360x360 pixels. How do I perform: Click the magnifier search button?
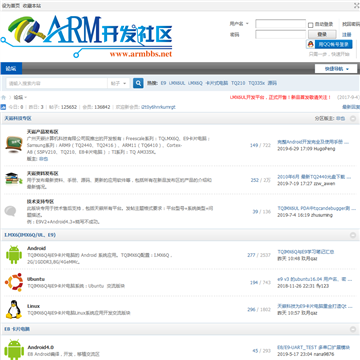pyautogui.click(x=138, y=83)
